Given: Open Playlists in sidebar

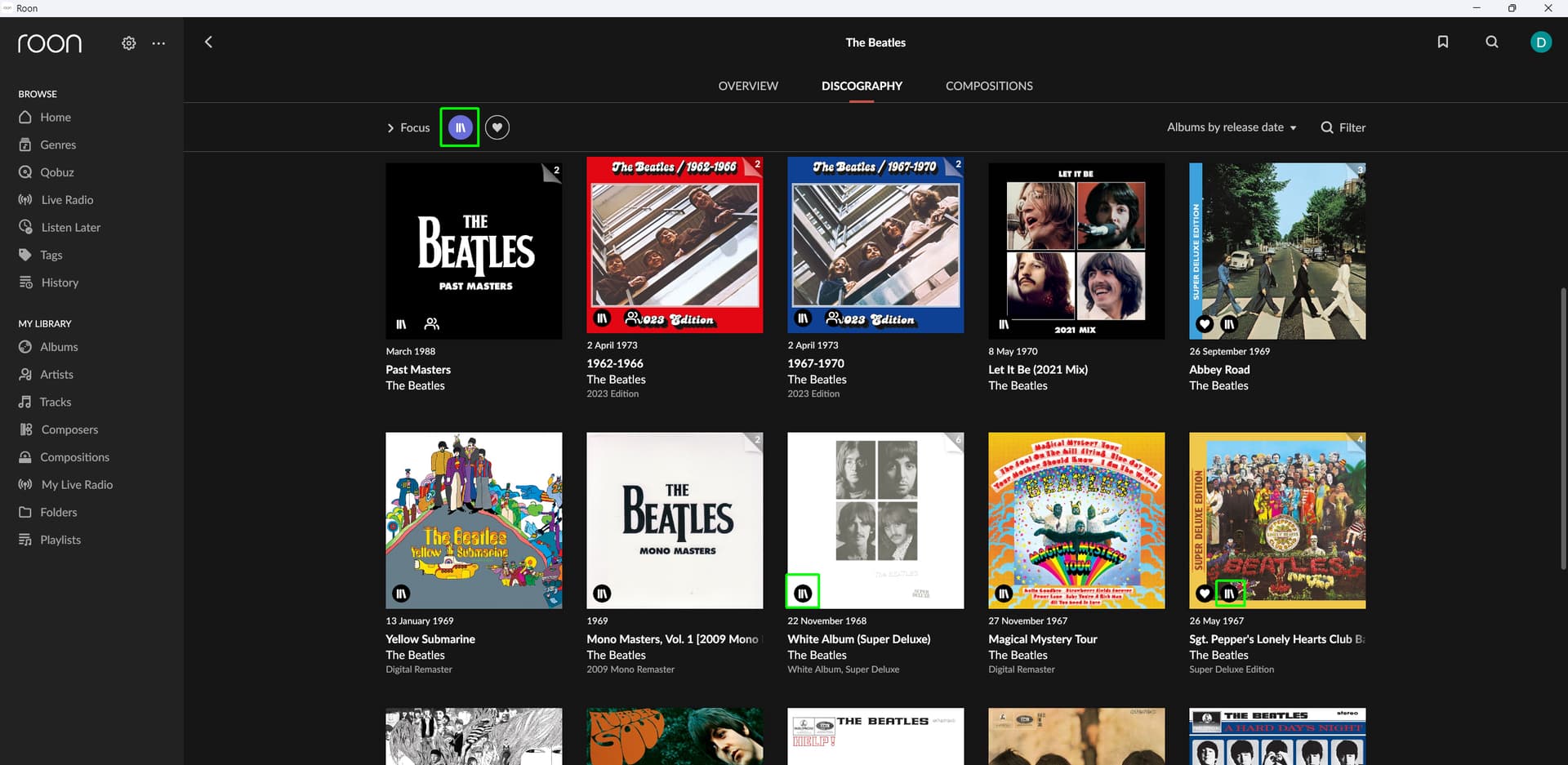Looking at the screenshot, I should coord(50,540).
